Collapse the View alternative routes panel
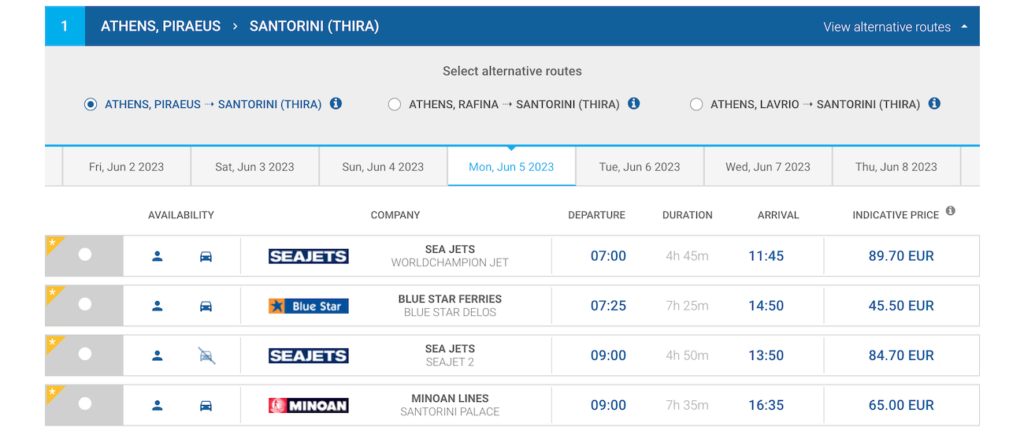1024x446 pixels. (895, 27)
